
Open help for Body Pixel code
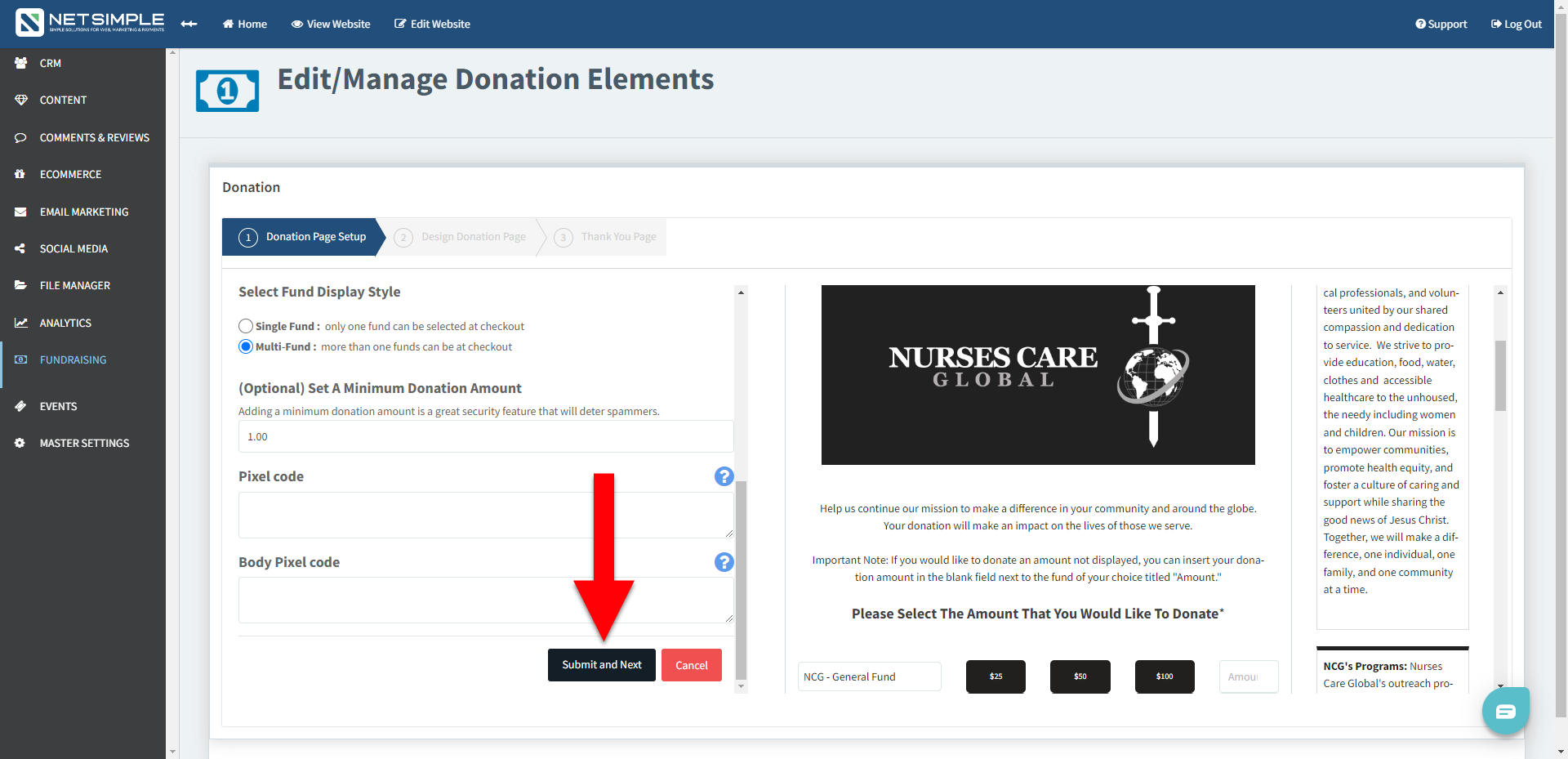pyautogui.click(x=724, y=562)
